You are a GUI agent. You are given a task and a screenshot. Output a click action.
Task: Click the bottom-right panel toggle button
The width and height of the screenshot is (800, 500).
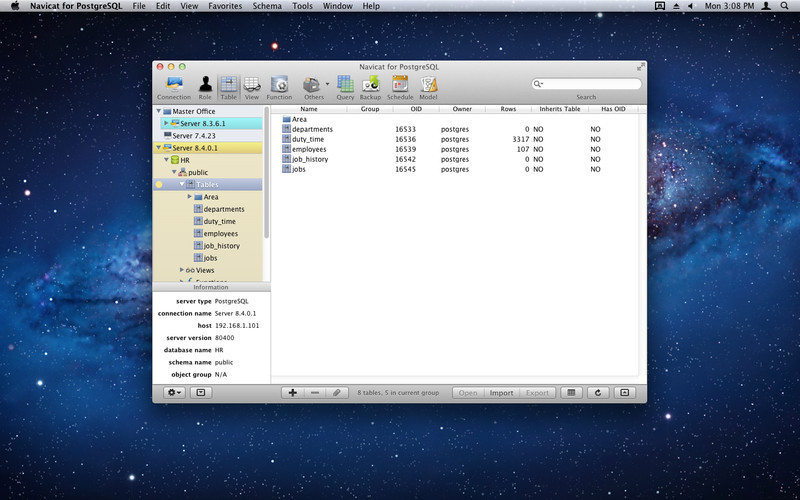624,392
